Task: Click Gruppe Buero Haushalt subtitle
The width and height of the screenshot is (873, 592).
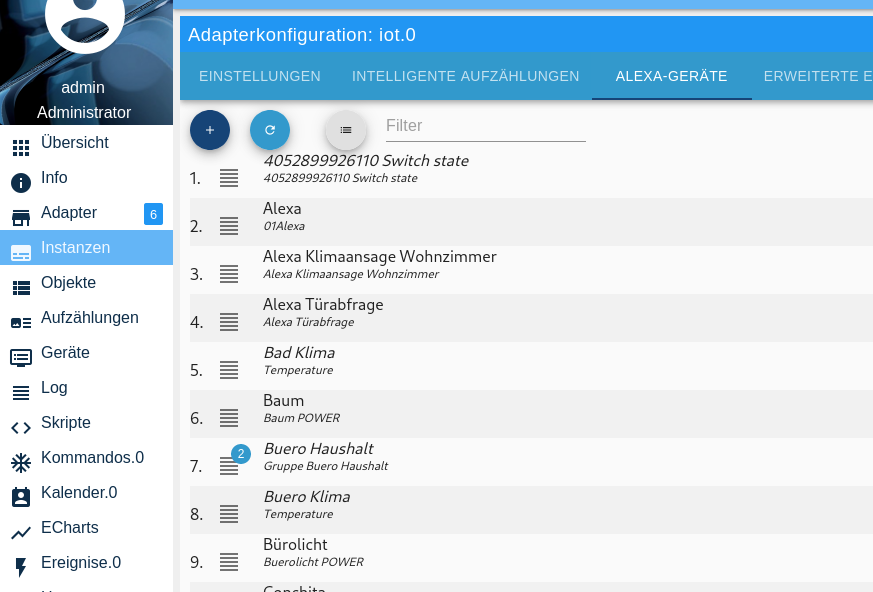Action: (x=326, y=466)
